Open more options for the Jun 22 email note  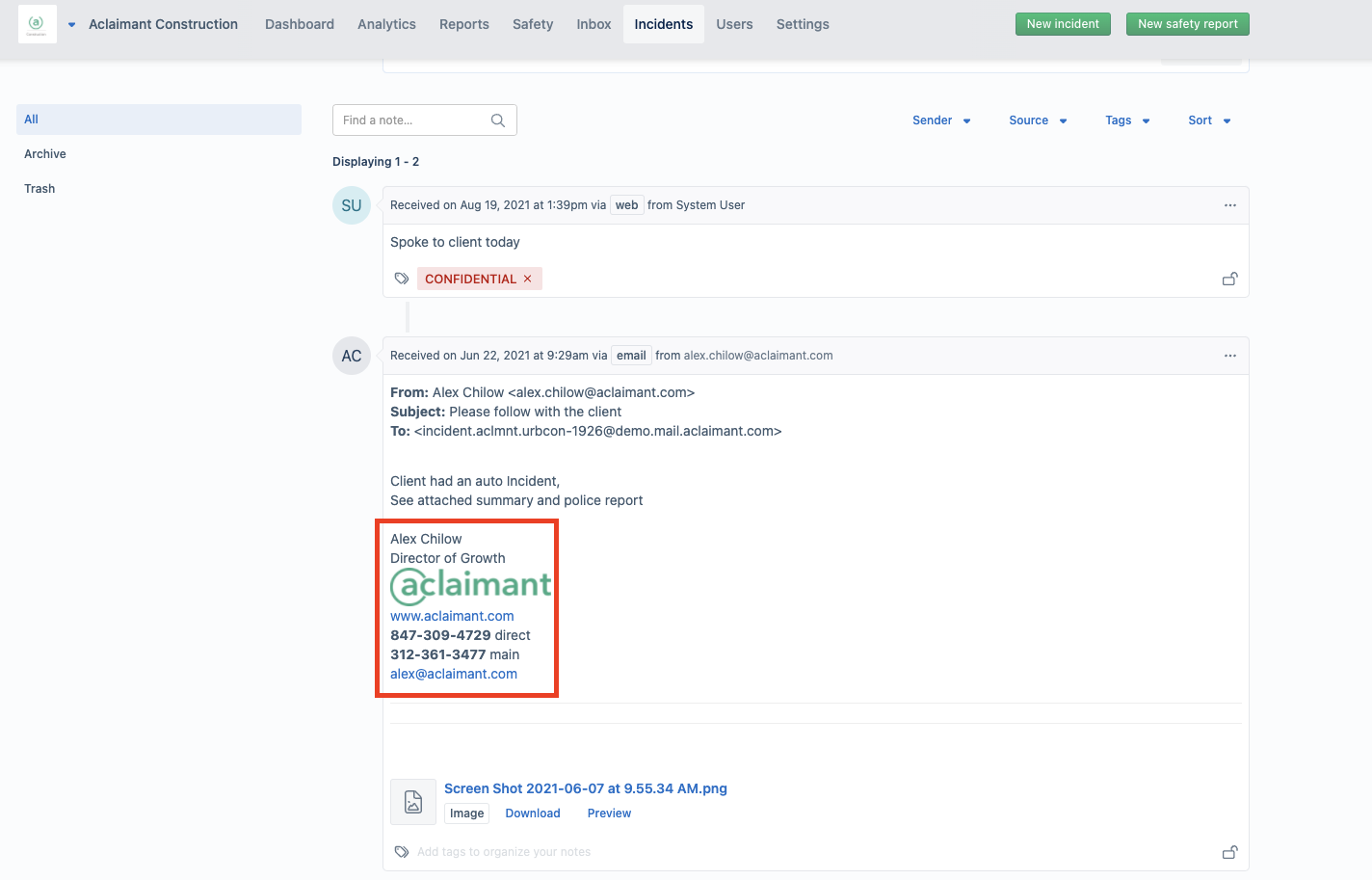1230,356
